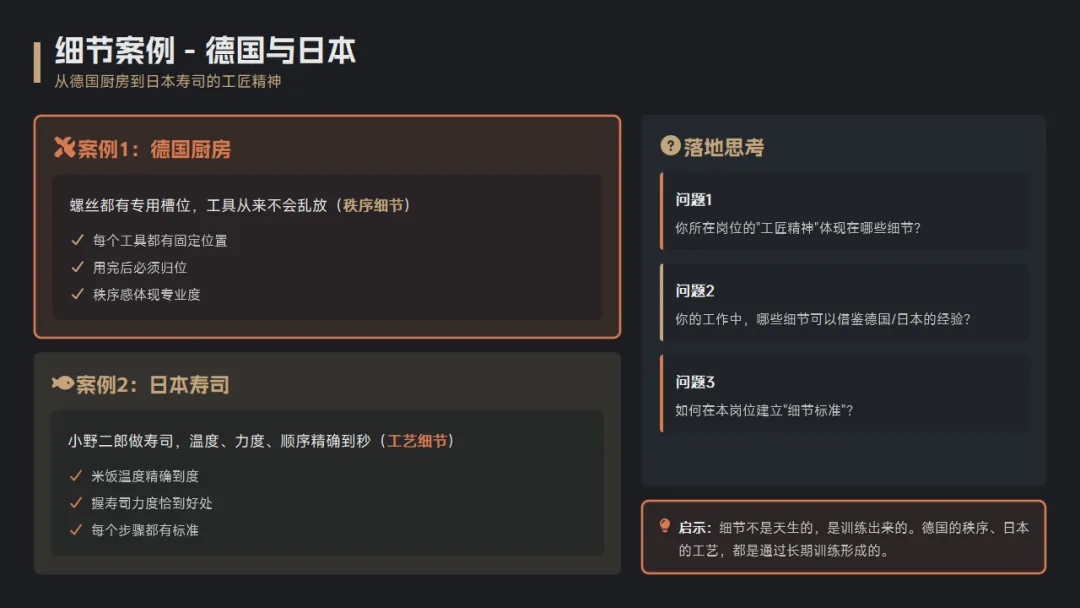Click the checkmark next to 秩序感体现专业度
The image size is (1080, 608).
(x=77, y=293)
